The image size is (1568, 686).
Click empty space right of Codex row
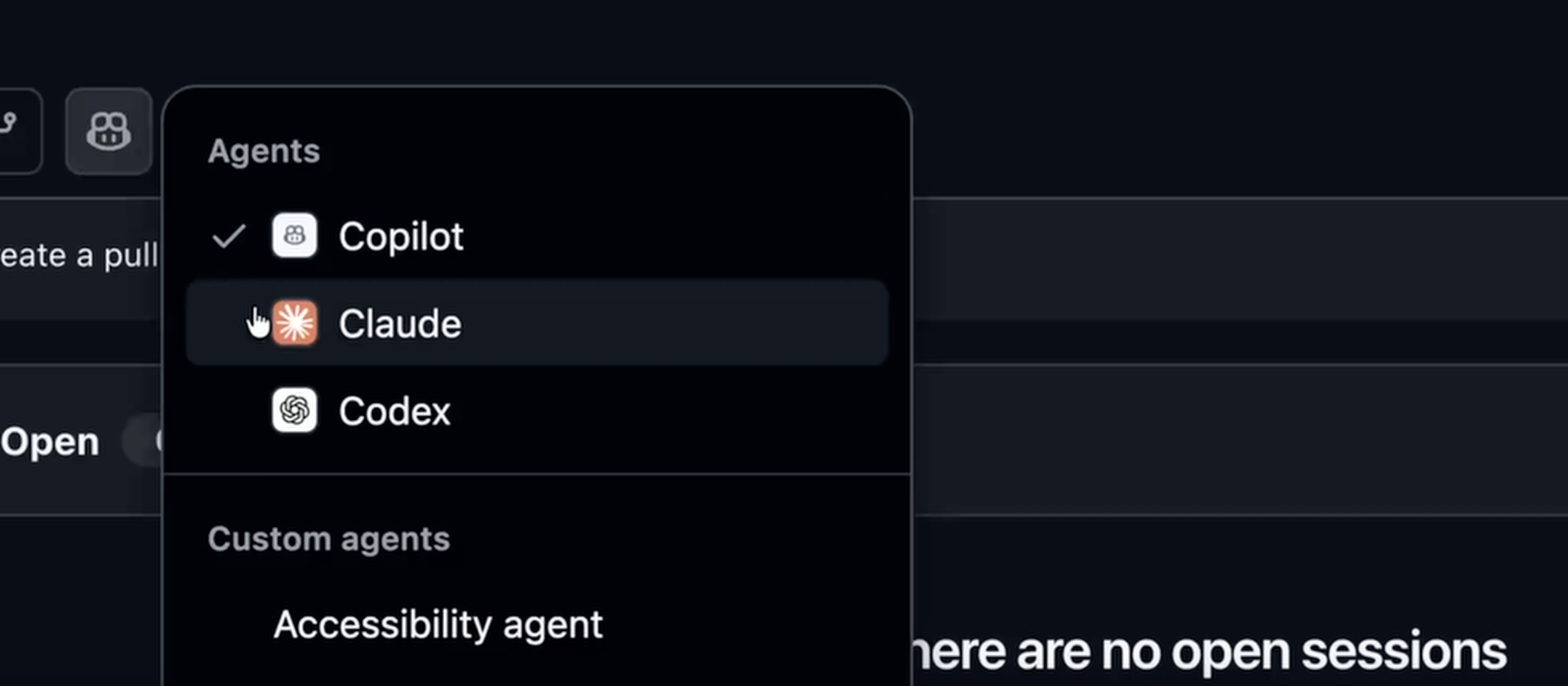tap(670, 411)
